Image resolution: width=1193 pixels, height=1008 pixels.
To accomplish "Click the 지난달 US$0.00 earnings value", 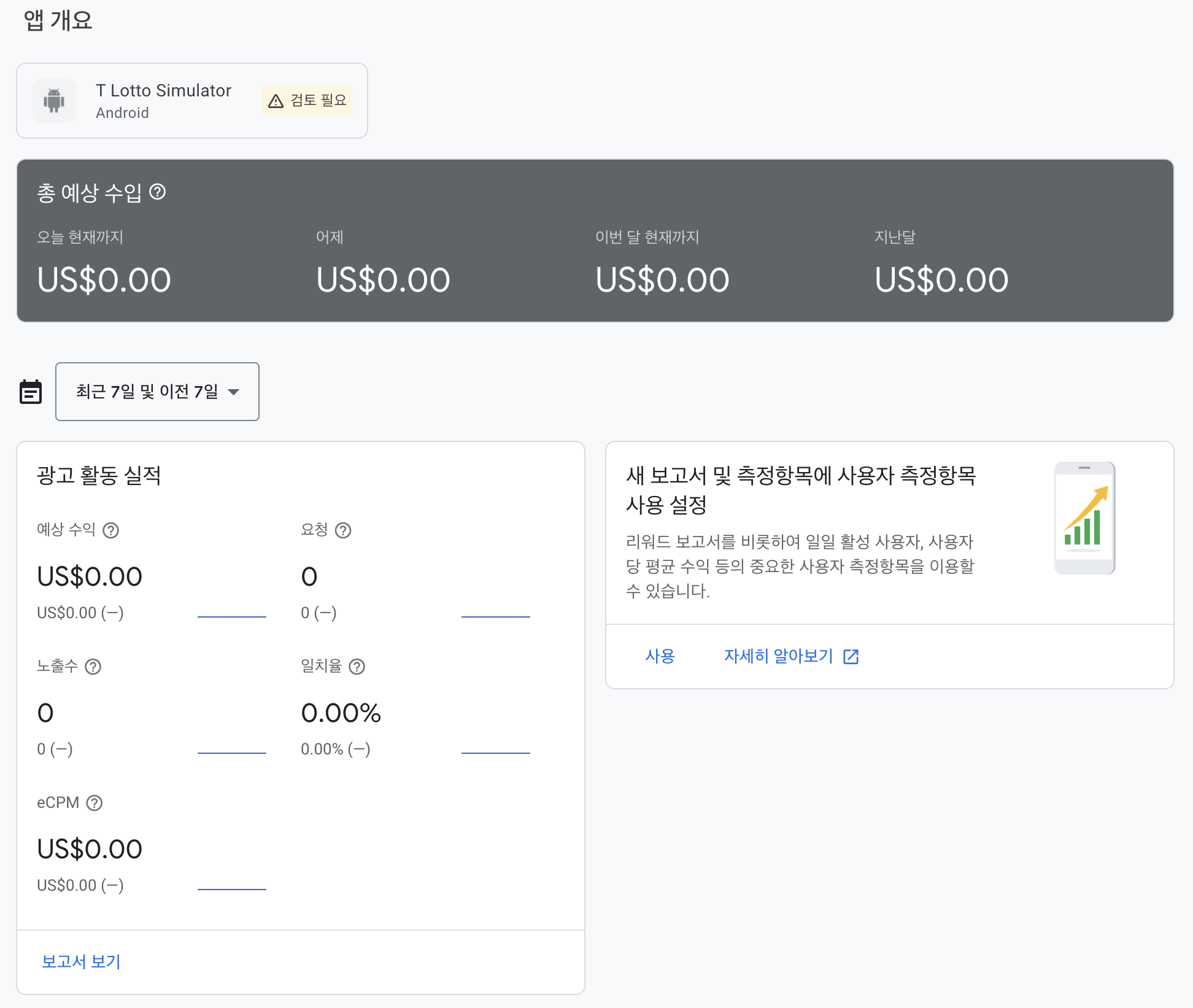I will pyautogui.click(x=941, y=280).
